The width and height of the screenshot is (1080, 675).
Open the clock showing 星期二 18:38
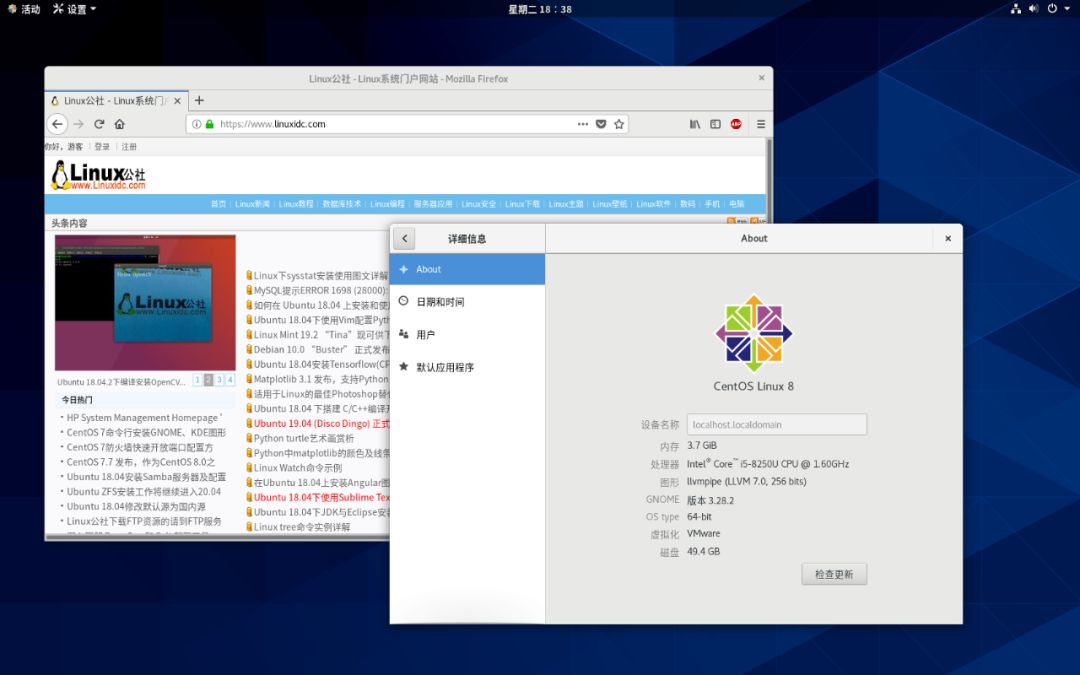(540, 9)
